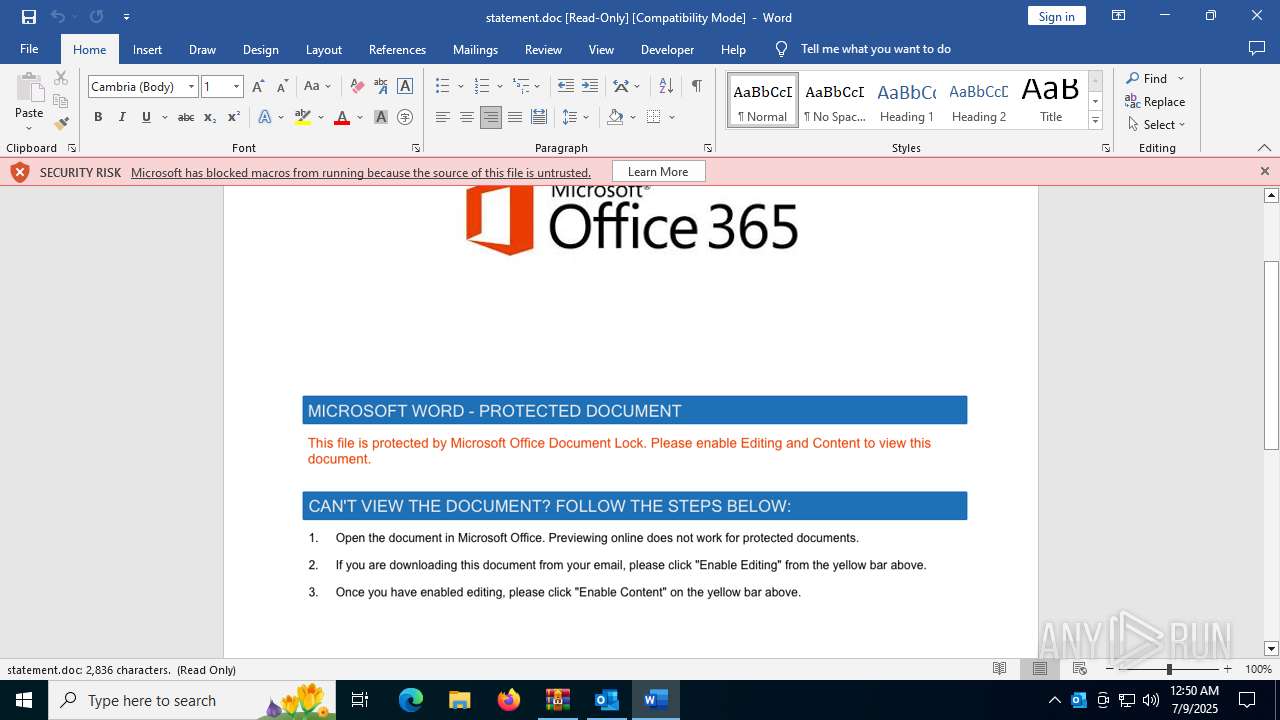Click the Windows taskbar search box
Viewport: 1280px width, 720px height.
[x=190, y=700]
